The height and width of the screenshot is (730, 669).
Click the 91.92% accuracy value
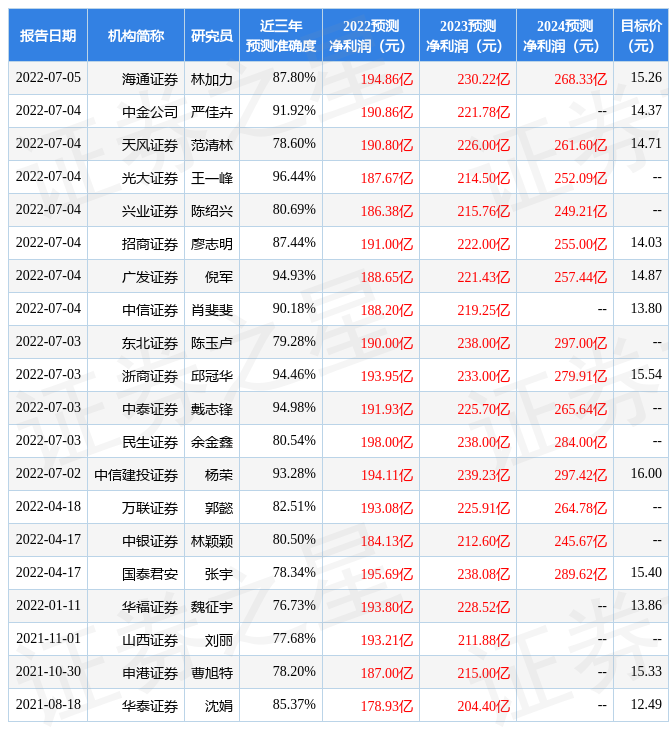[294, 110]
